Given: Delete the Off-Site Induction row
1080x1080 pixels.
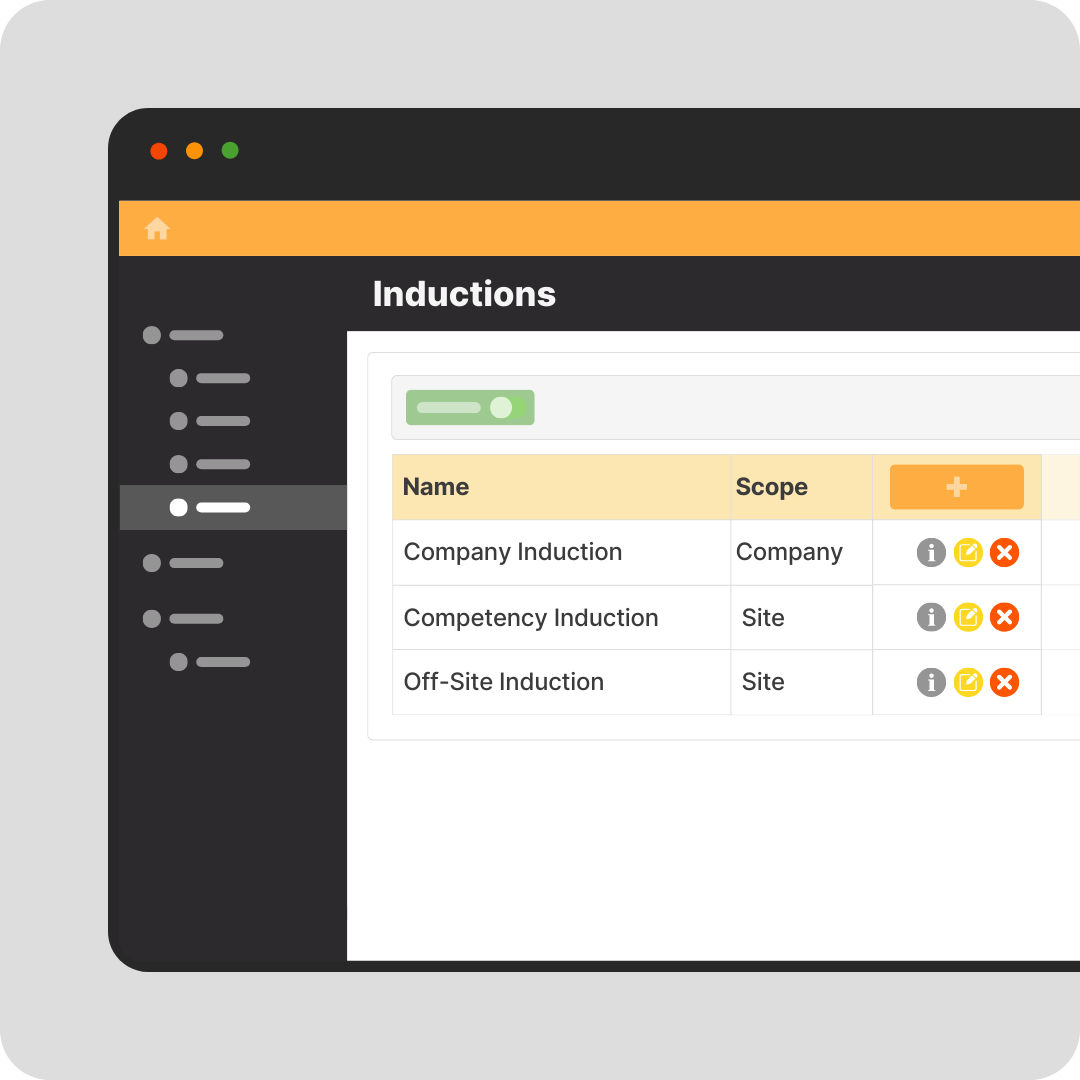Looking at the screenshot, I should (1004, 683).
